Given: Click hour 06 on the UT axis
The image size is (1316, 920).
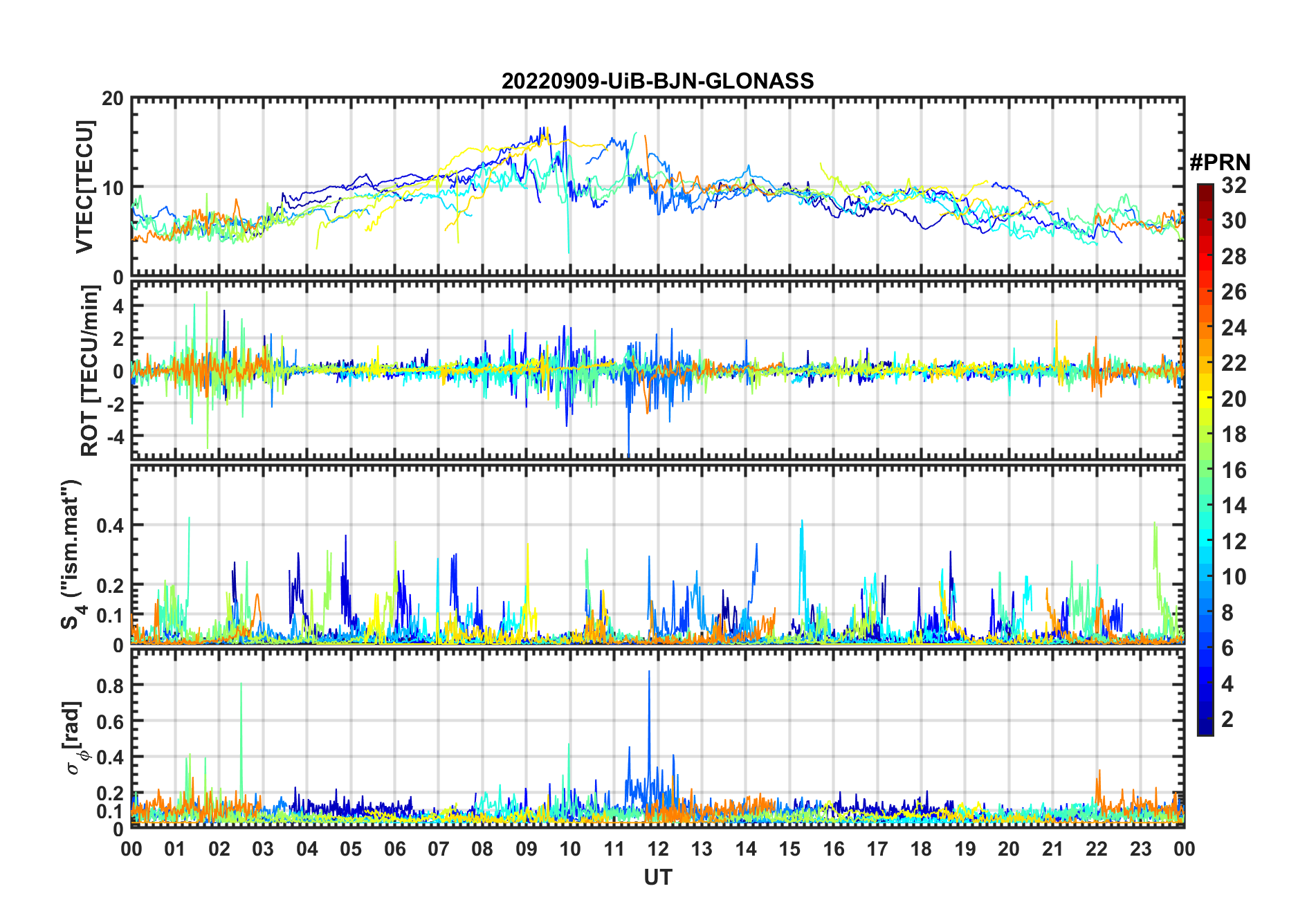Looking at the screenshot, I should click(x=394, y=849).
